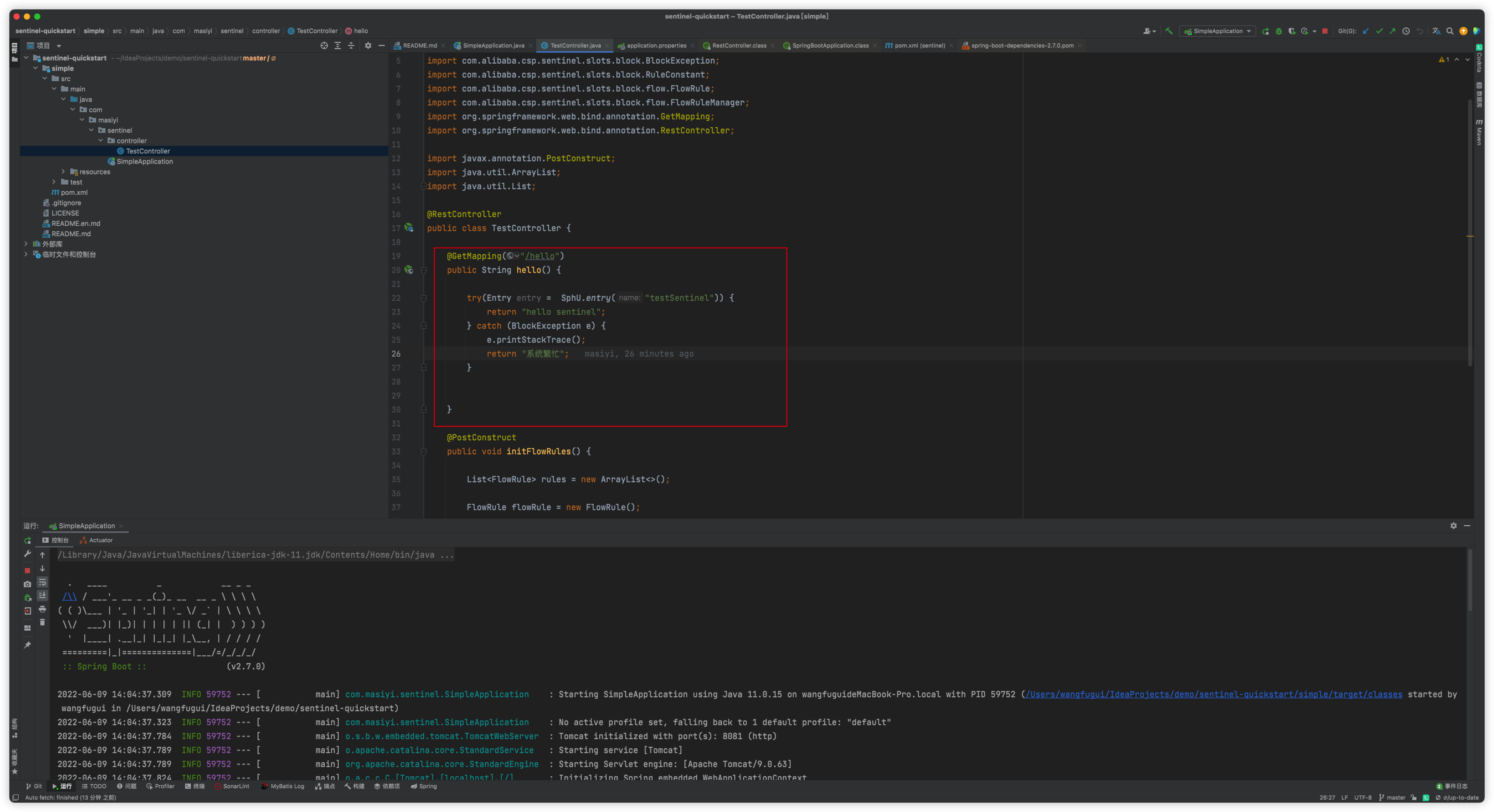Click camera thread dump icon in run panel

[27, 584]
